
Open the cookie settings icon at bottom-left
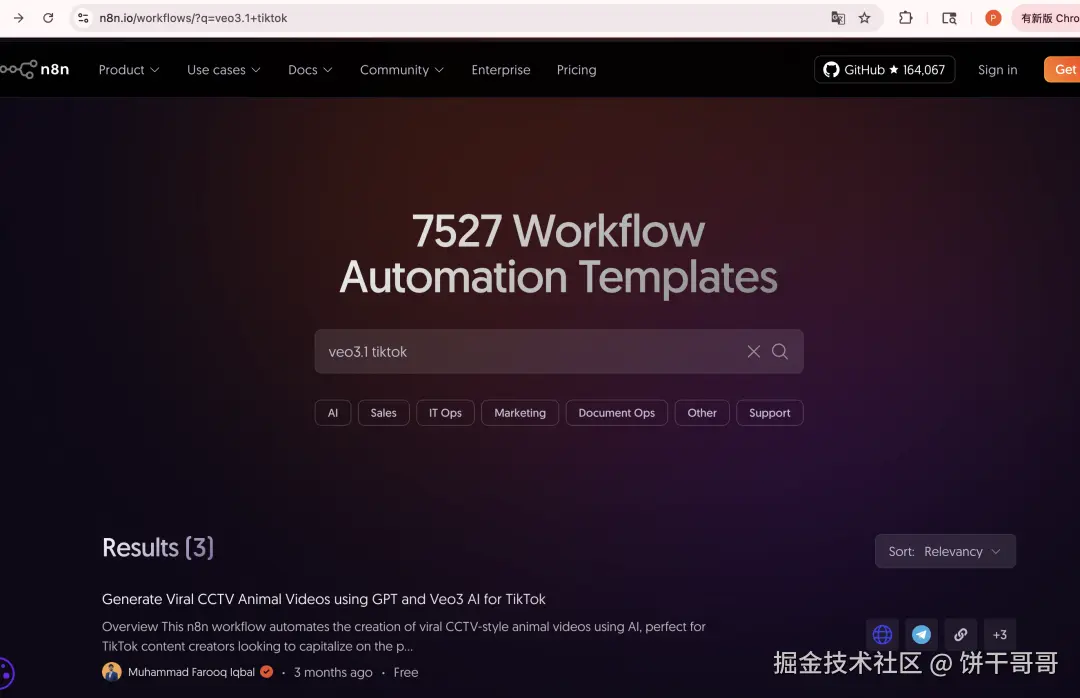coord(6,673)
